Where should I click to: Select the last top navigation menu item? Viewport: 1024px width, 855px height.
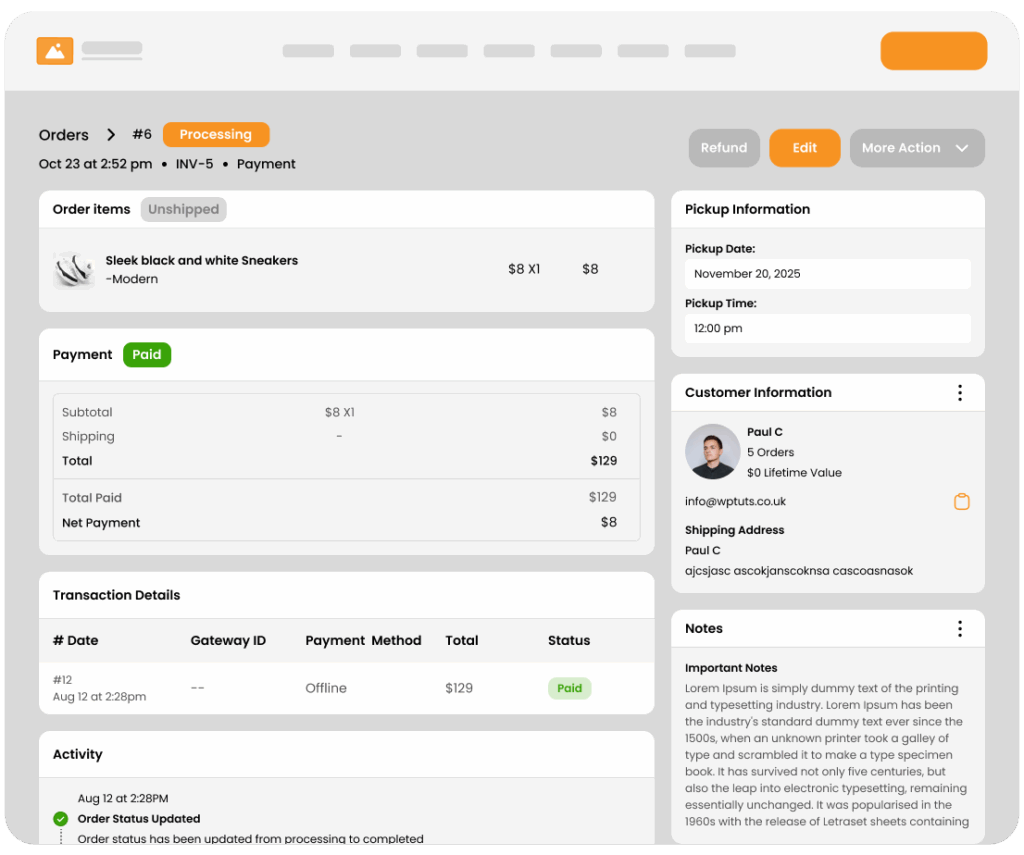pyautogui.click(x=709, y=51)
